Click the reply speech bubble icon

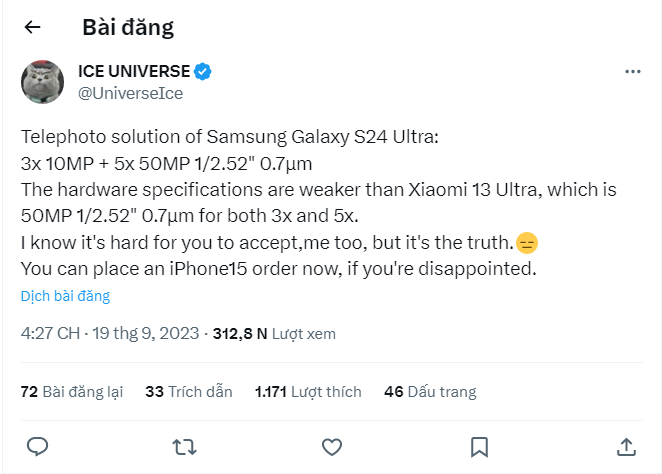click(37, 445)
